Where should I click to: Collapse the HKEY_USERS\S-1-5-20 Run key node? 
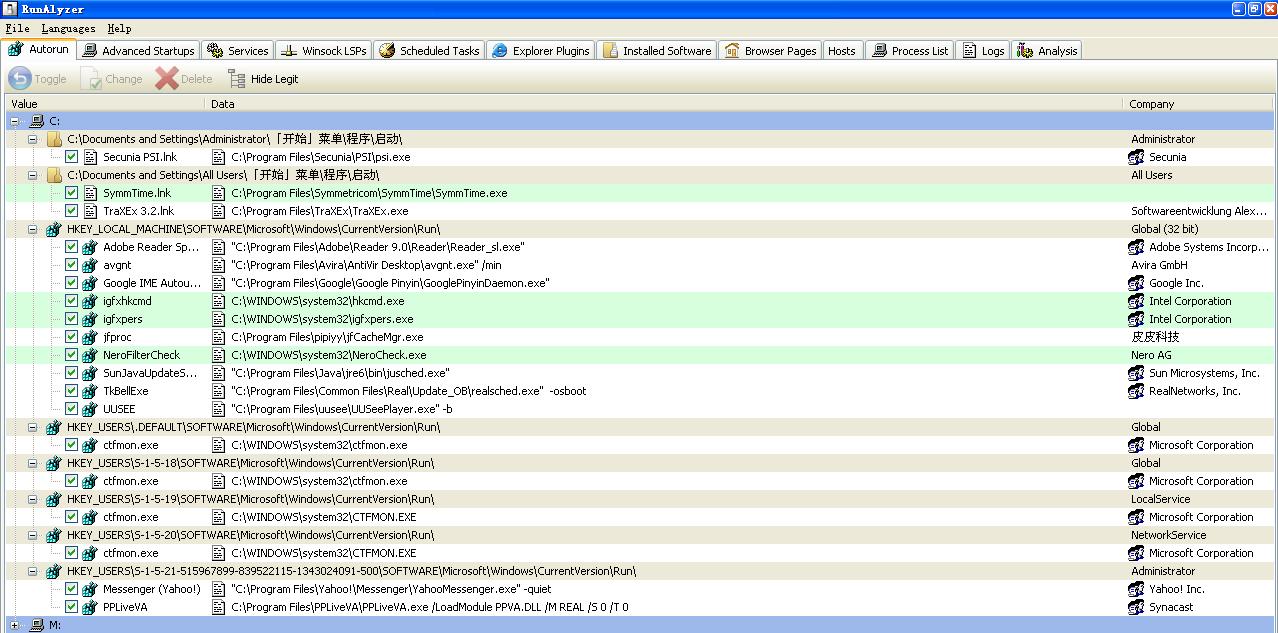[33, 535]
